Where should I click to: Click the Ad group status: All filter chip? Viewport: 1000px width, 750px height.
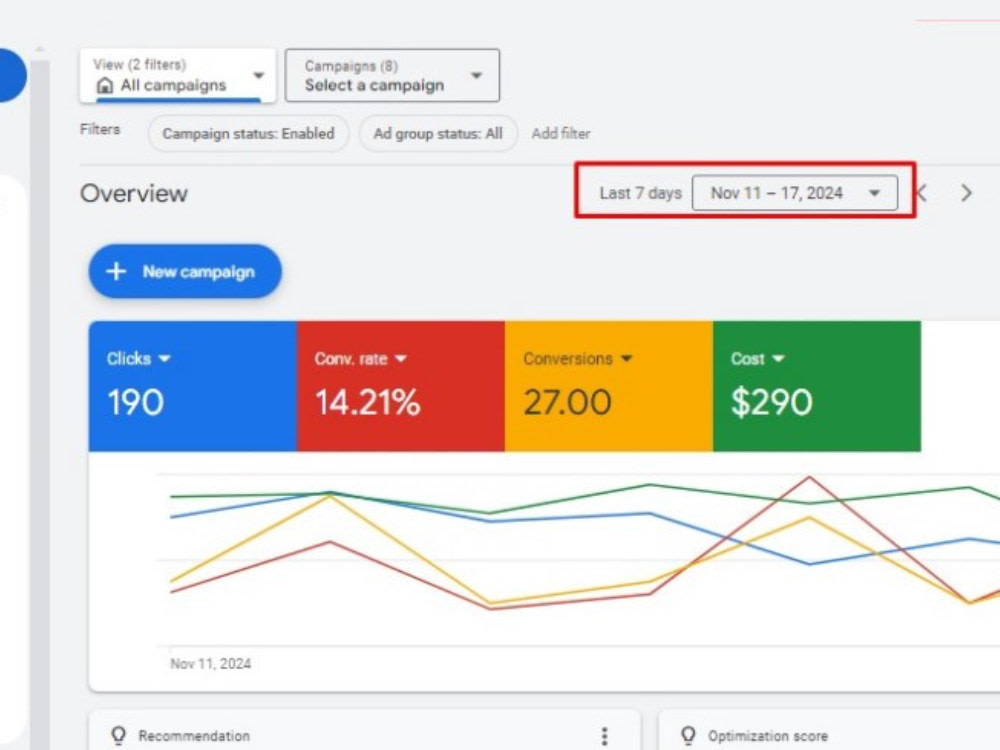click(x=438, y=133)
